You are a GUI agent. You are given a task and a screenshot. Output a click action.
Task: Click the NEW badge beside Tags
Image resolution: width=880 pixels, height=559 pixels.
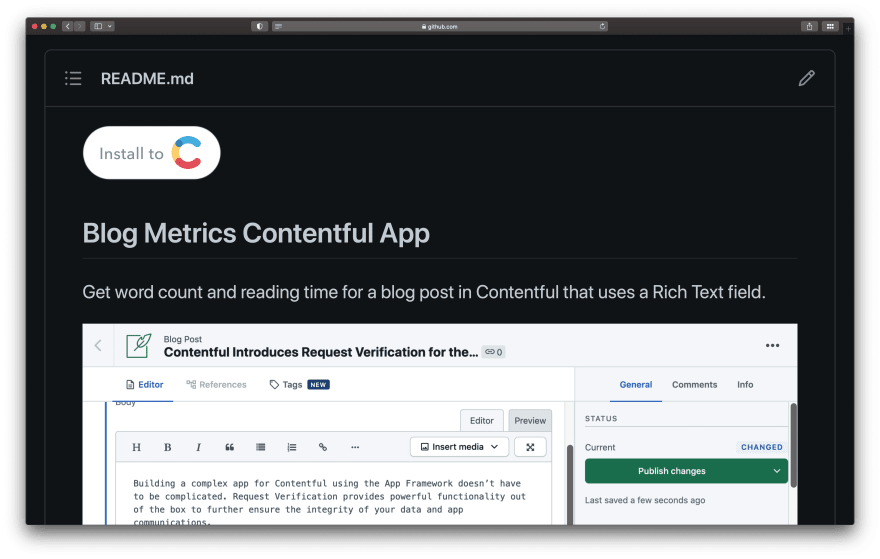[x=318, y=384]
